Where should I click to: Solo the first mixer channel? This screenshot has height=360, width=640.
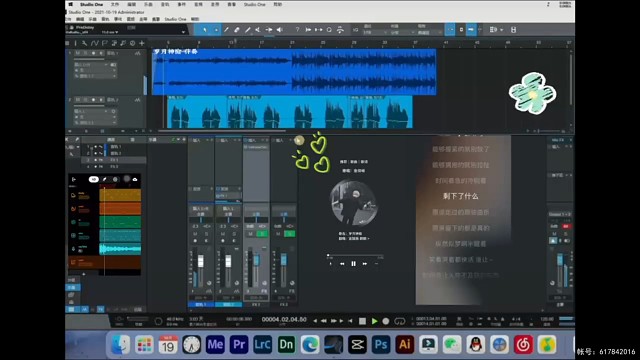[206, 234]
